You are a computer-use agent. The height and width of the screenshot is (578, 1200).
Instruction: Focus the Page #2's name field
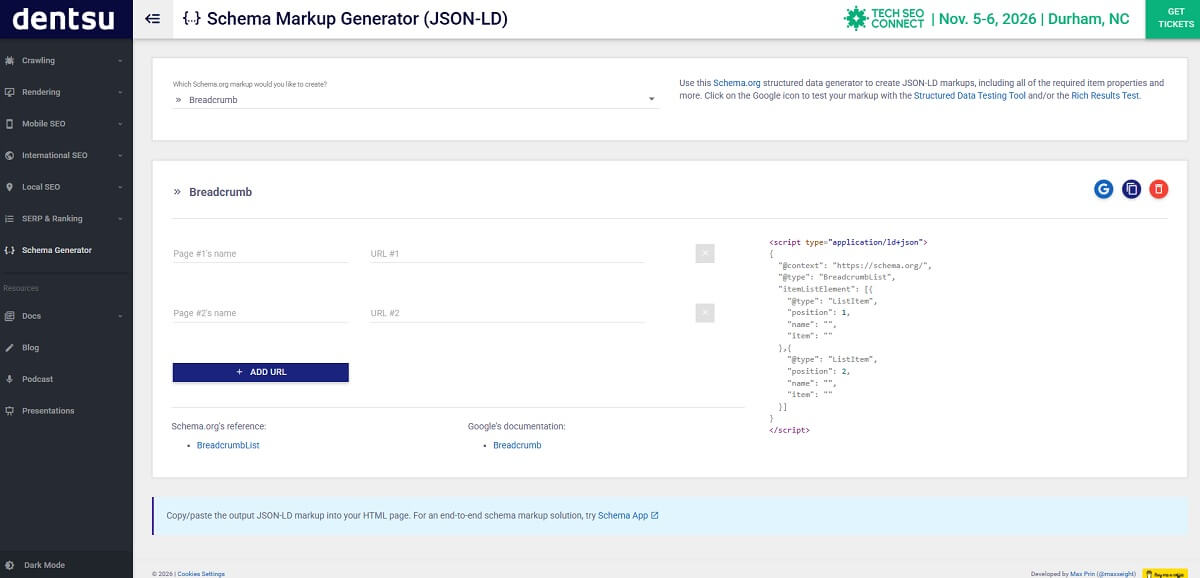click(260, 313)
